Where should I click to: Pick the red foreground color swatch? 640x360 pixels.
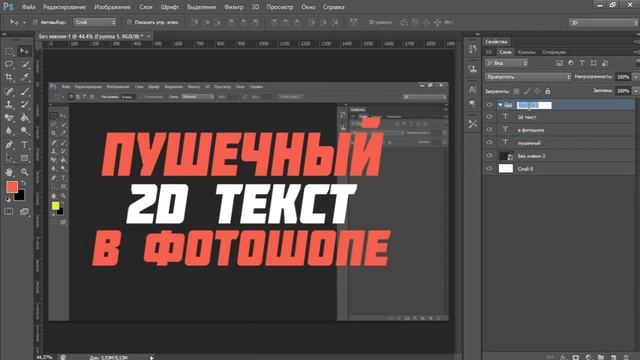11,187
